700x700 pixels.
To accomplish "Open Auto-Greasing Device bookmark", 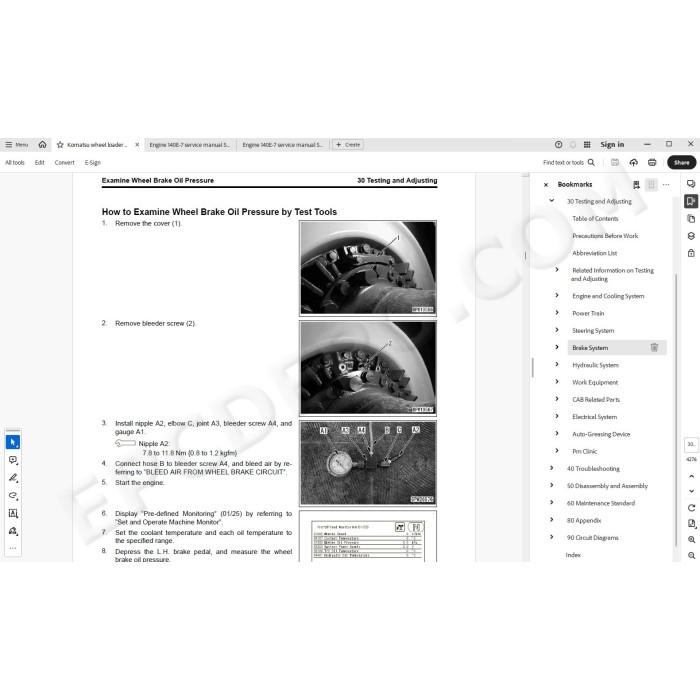I will click(x=601, y=434).
